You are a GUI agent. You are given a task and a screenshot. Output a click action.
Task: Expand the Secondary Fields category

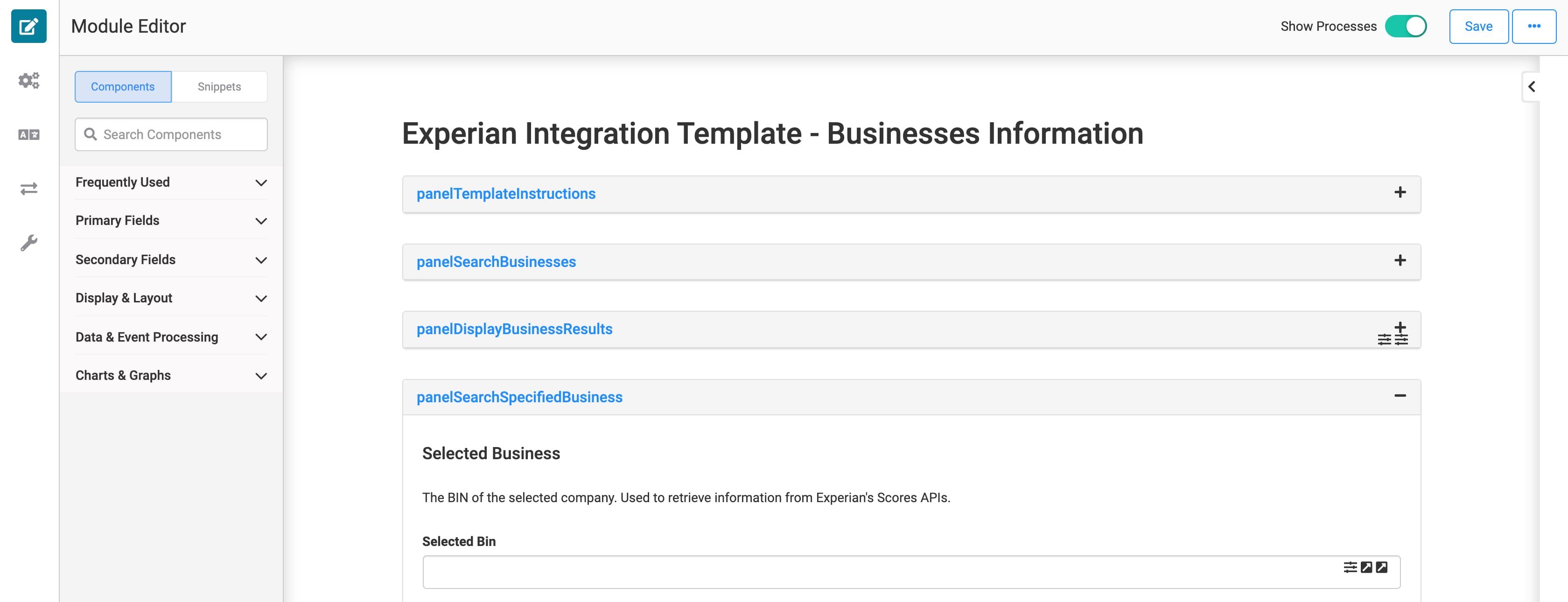171,259
